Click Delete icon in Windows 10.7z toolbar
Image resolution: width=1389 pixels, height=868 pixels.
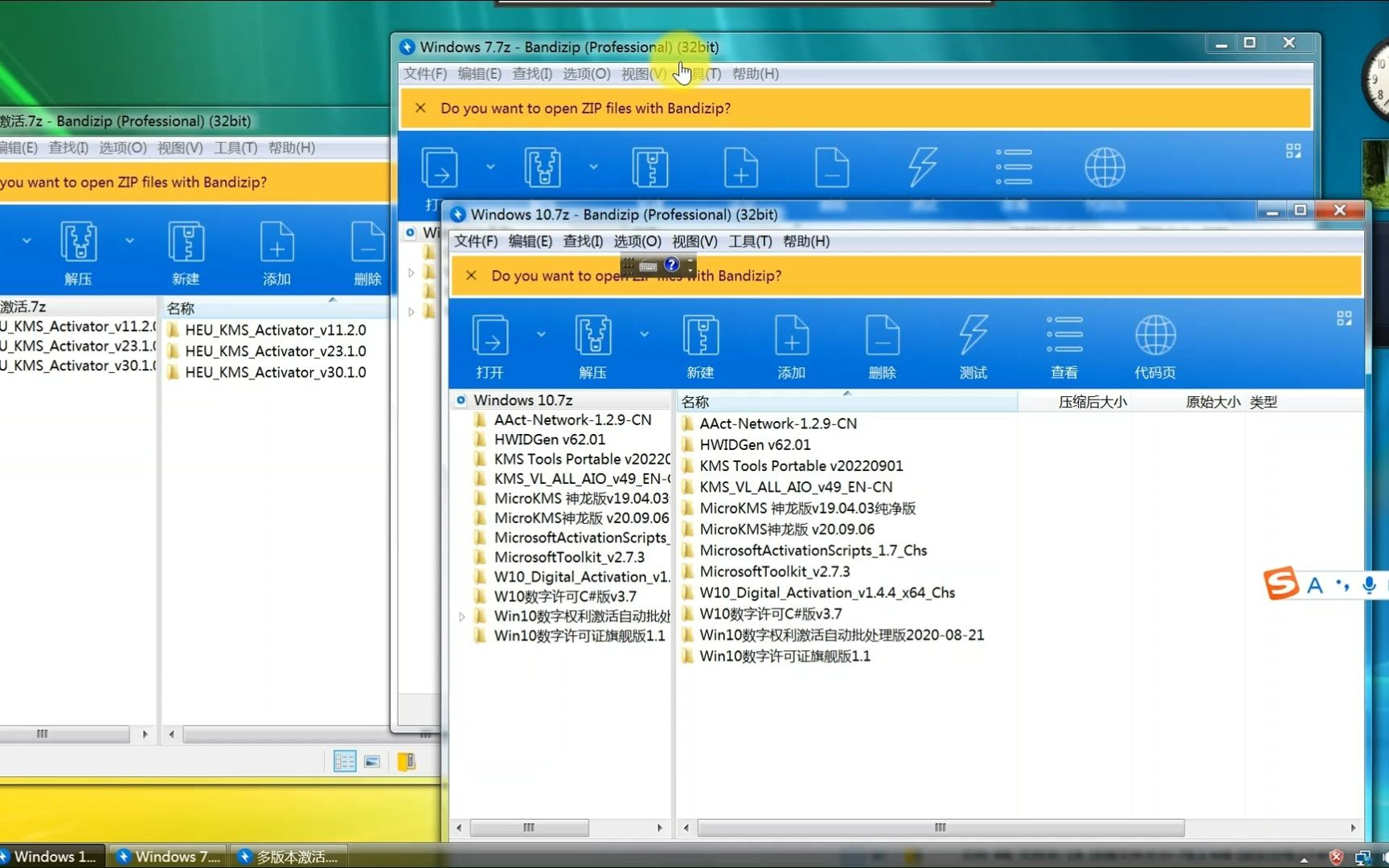pyautogui.click(x=883, y=336)
